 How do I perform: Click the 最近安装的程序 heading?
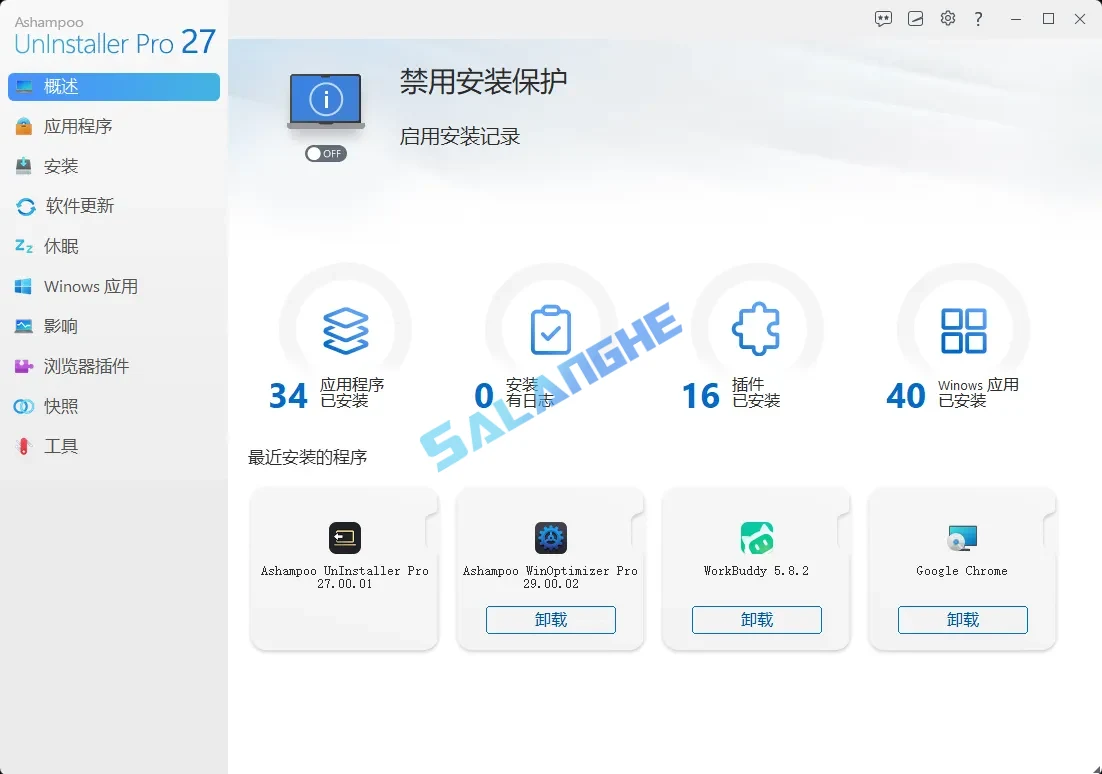click(307, 458)
